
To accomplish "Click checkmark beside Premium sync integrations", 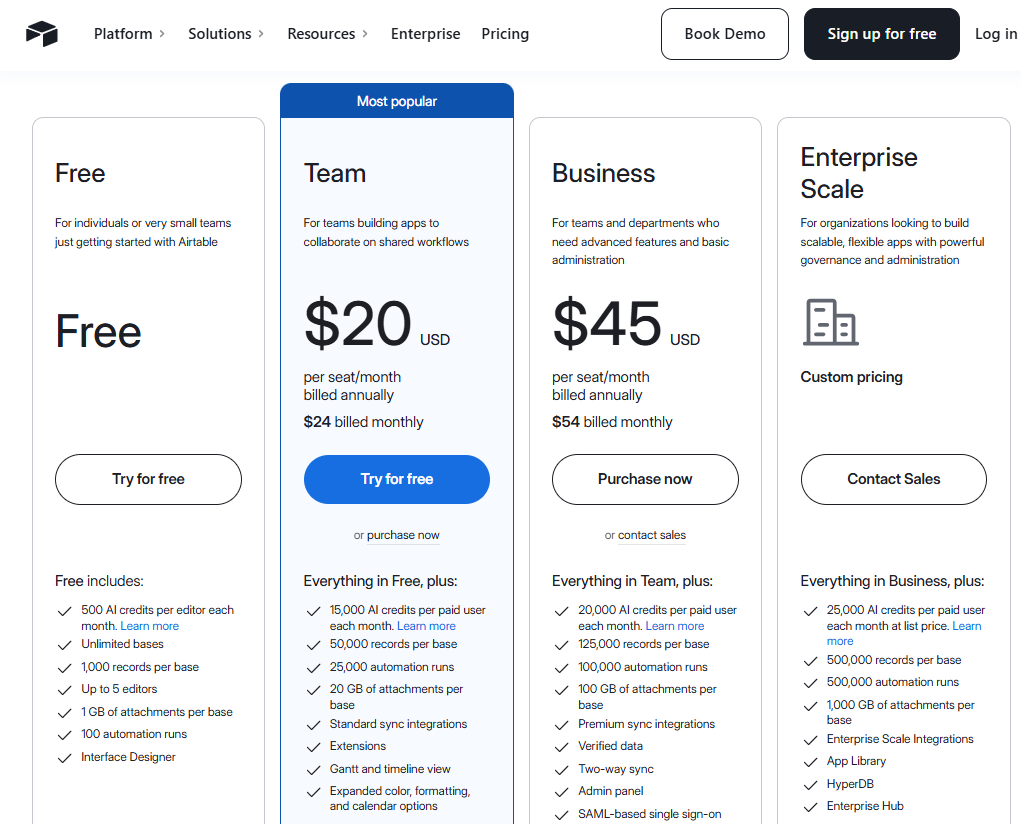I will pyautogui.click(x=561, y=725).
